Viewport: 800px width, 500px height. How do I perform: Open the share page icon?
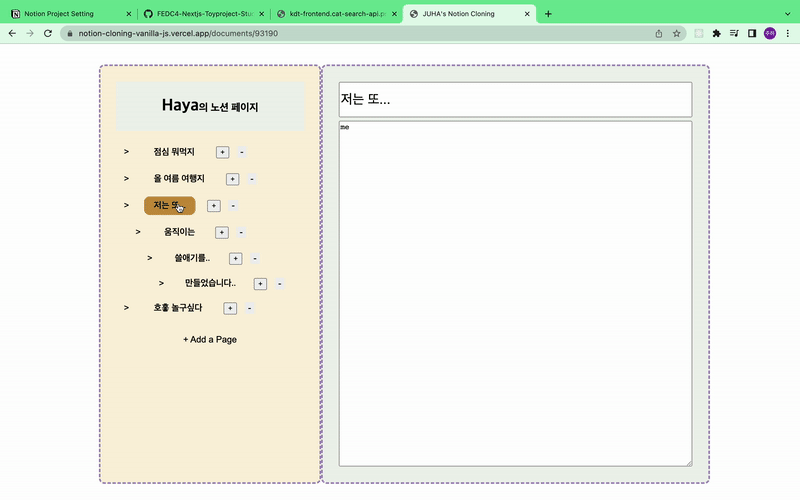click(659, 34)
